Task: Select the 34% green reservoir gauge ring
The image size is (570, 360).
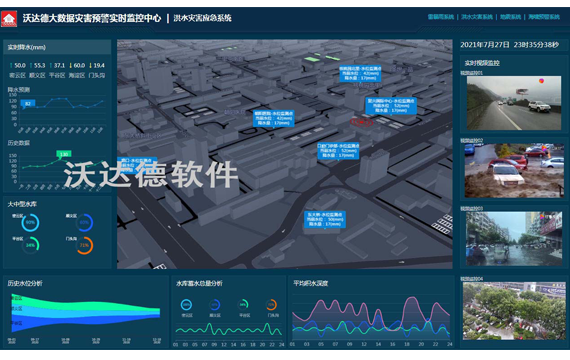Action: pos(30,245)
